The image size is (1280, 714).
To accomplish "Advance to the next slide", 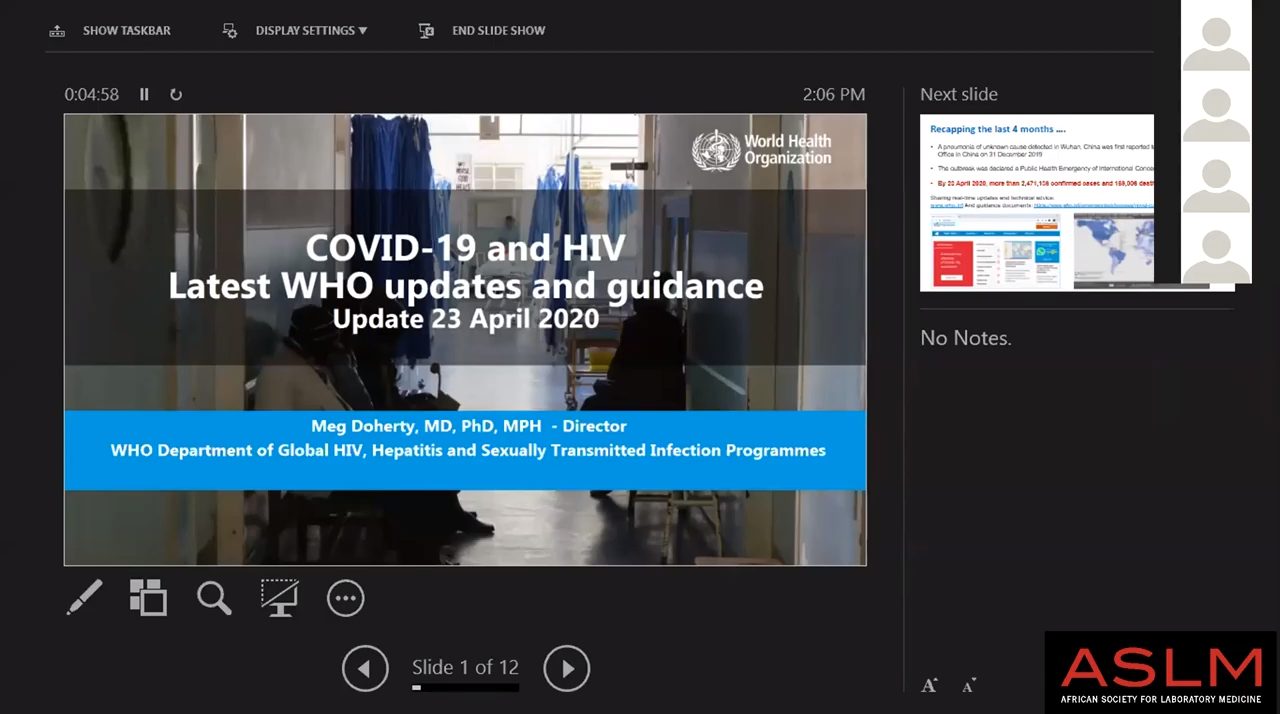I will click(567, 668).
